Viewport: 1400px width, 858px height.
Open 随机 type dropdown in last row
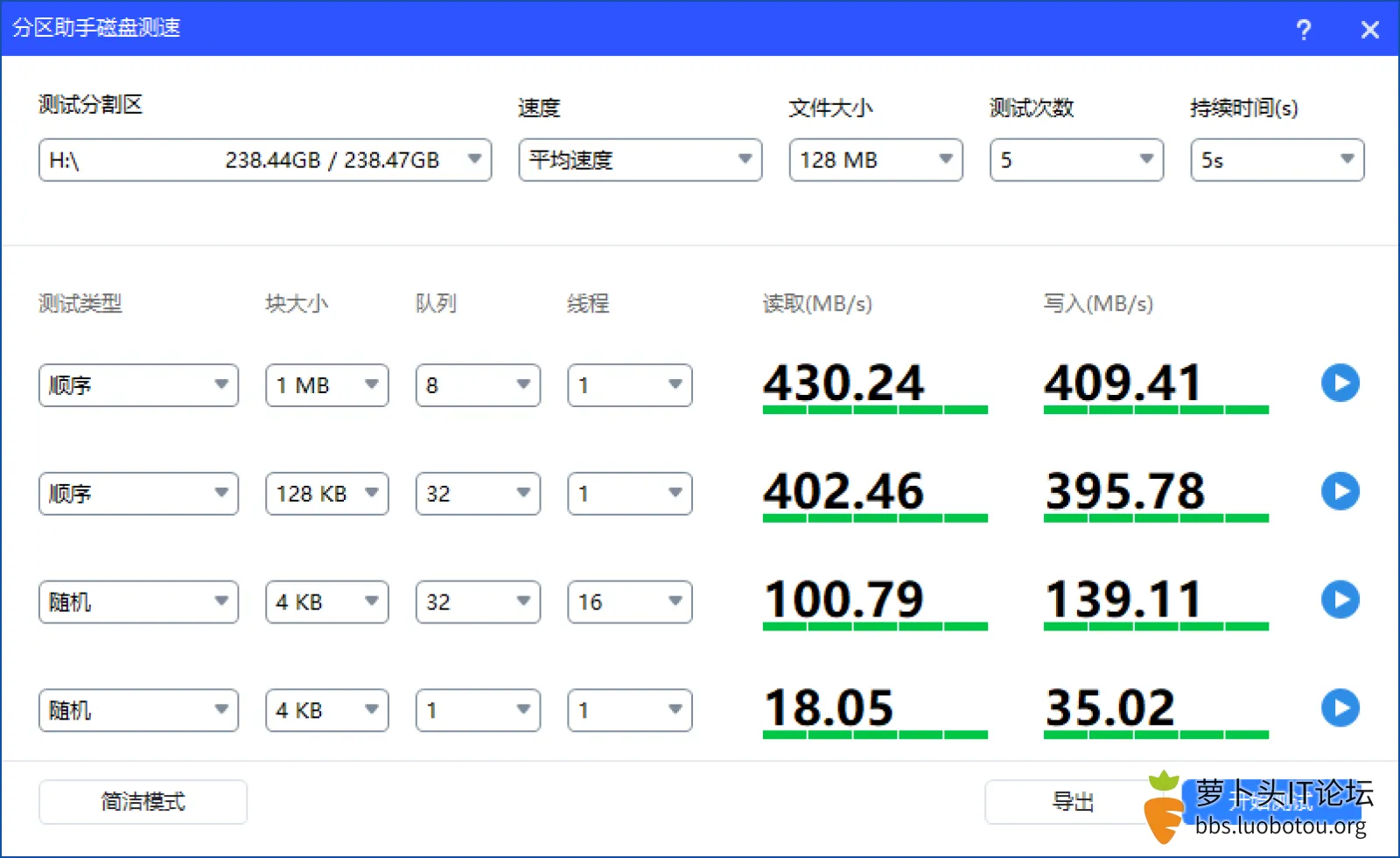click(x=138, y=710)
